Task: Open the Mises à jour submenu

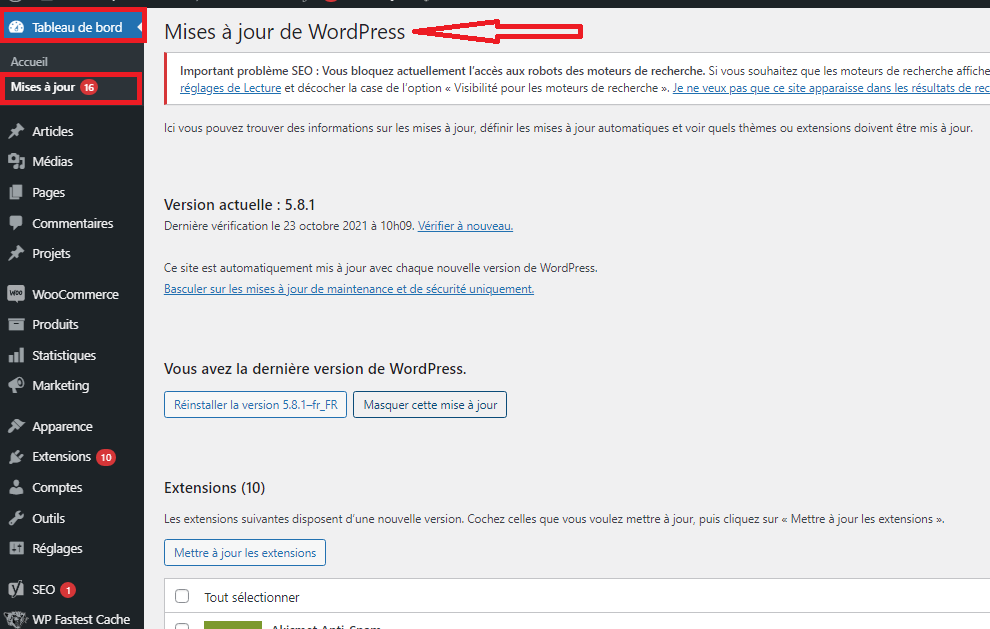Action: pos(43,87)
